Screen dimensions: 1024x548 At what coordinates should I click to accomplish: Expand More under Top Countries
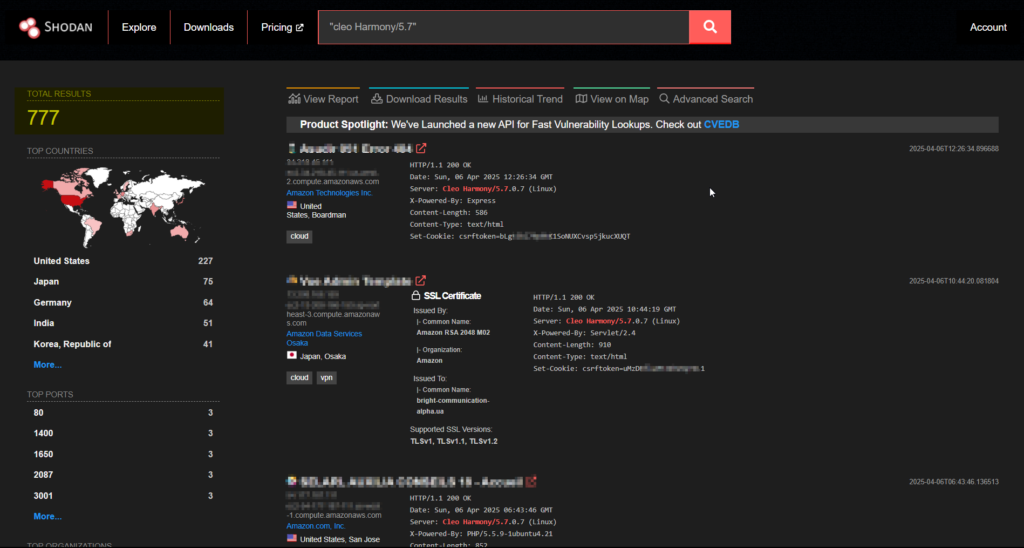coord(47,364)
